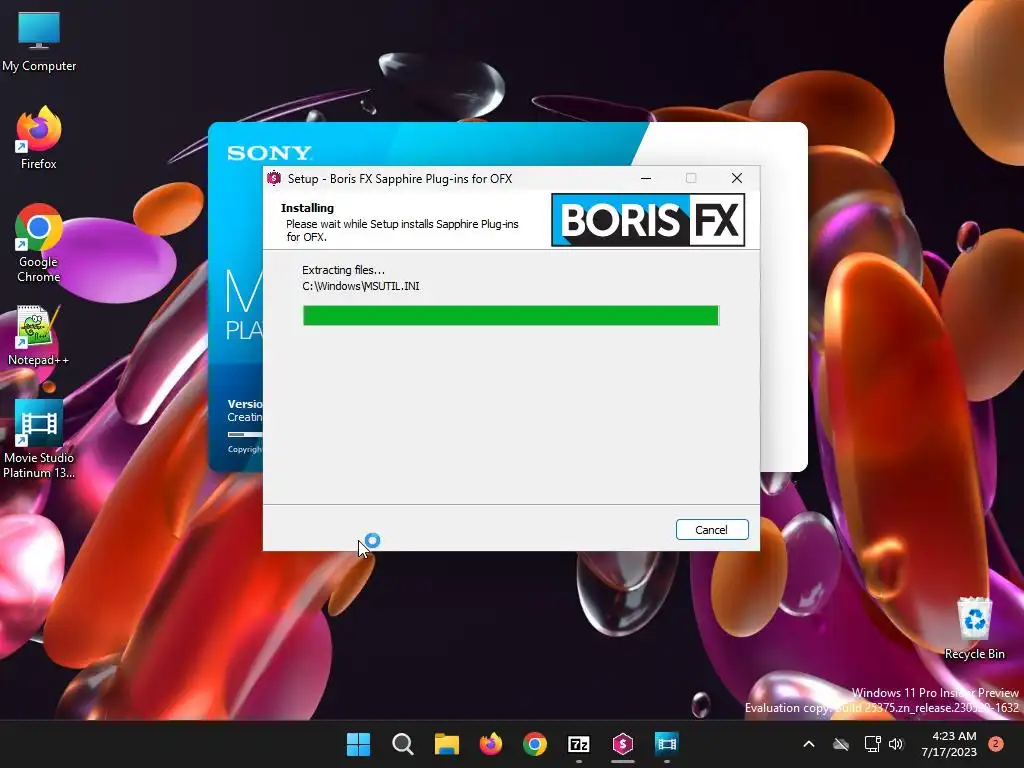This screenshot has width=1024, height=768.
Task: Click the Sony splash loading progress bar
Action: [245, 434]
